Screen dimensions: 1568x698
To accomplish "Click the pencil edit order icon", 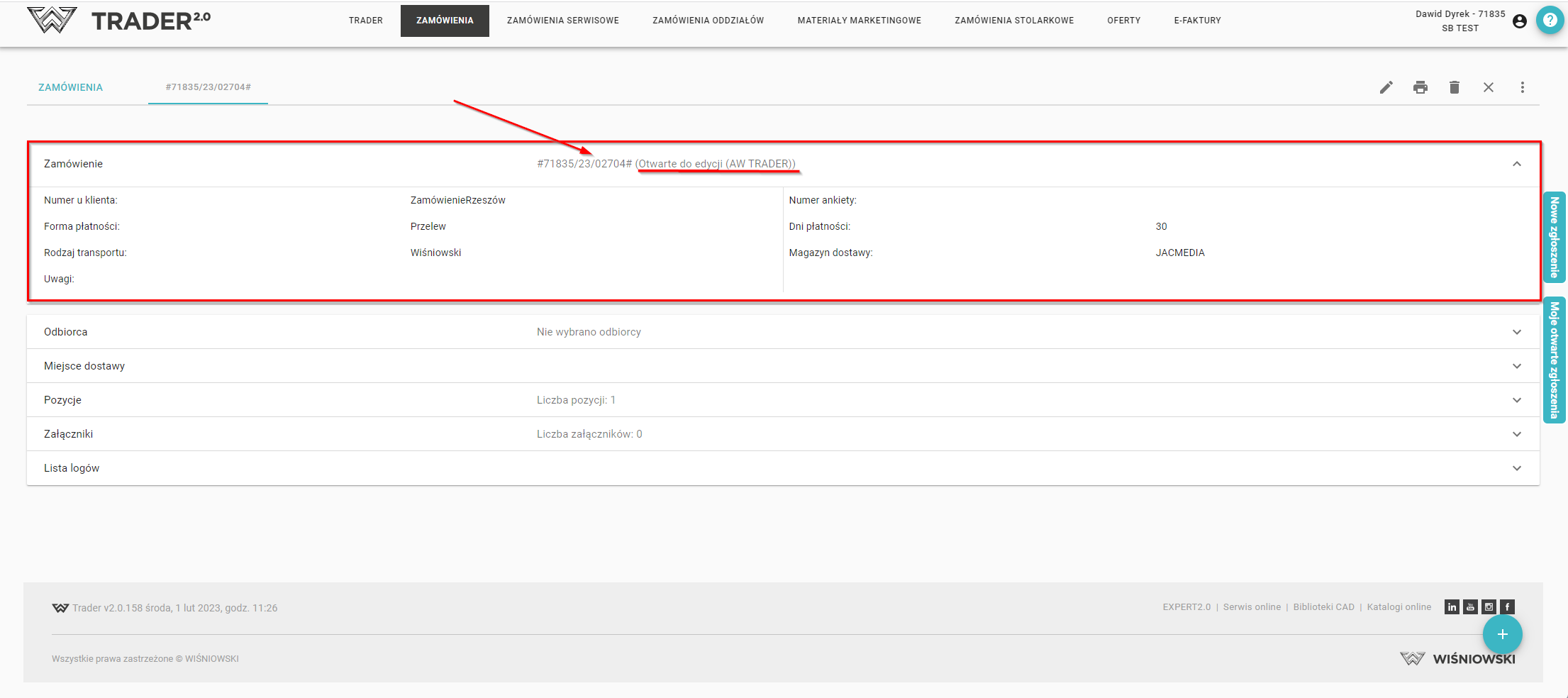I will pyautogui.click(x=1386, y=87).
